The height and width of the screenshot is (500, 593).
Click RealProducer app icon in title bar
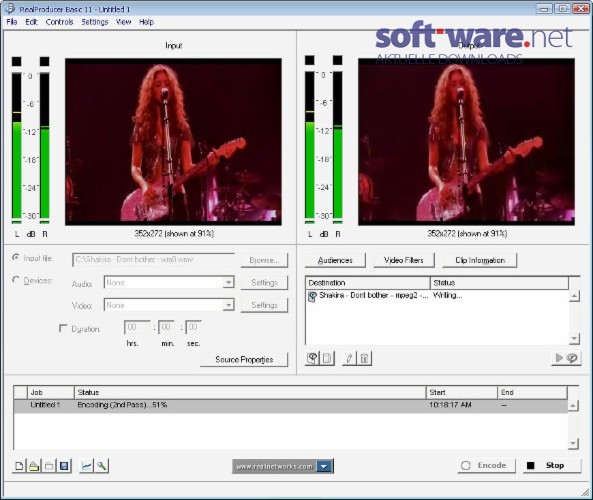click(x=10, y=8)
